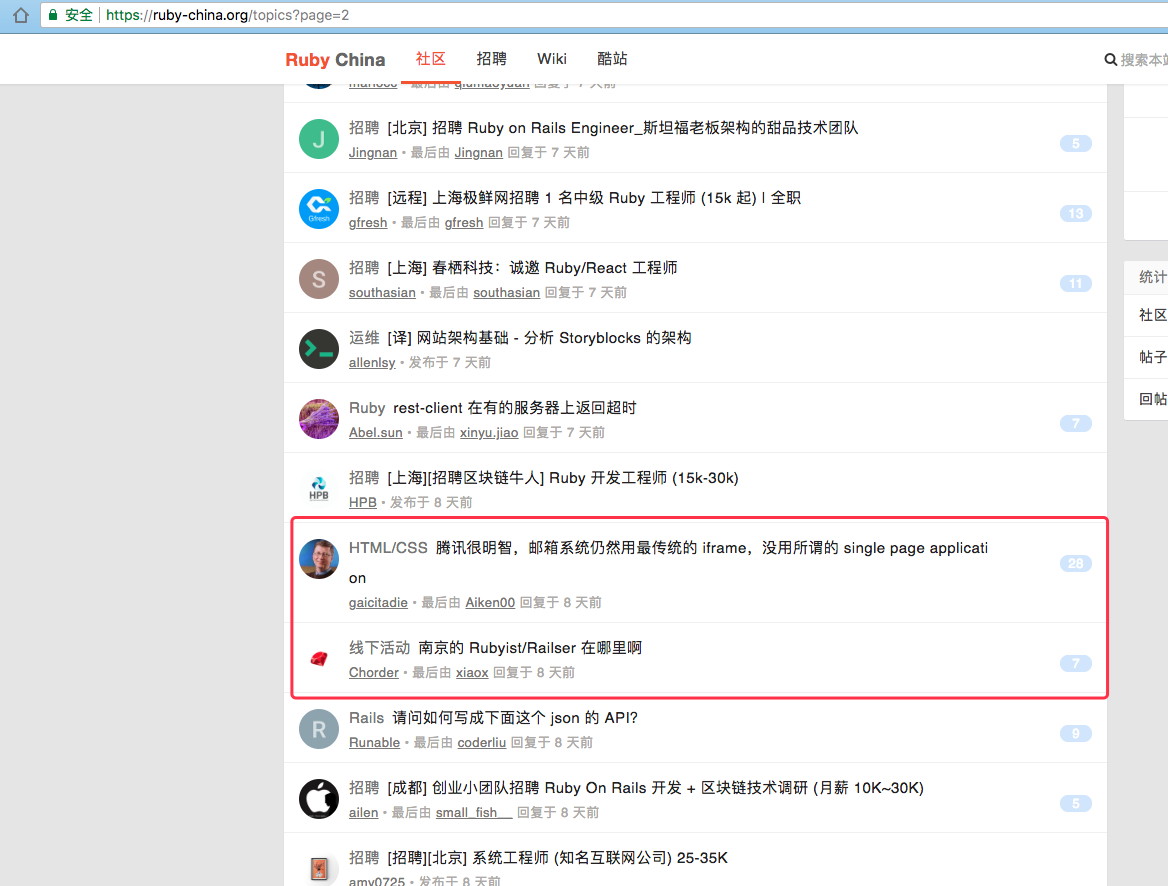Focus the 搜索本站 search field
The height and width of the screenshot is (886, 1168).
click(x=1143, y=60)
